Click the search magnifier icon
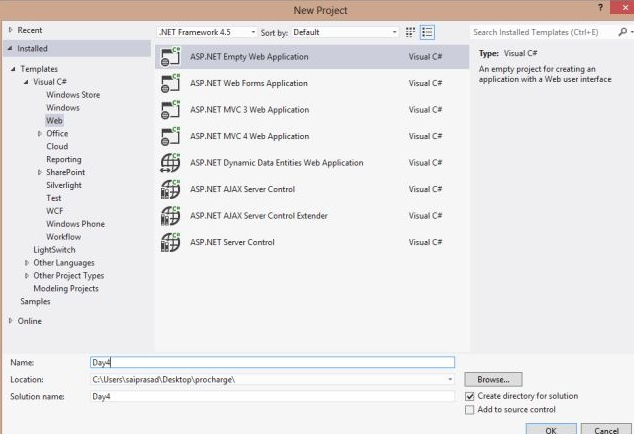This screenshot has width=634, height=434. [622, 32]
